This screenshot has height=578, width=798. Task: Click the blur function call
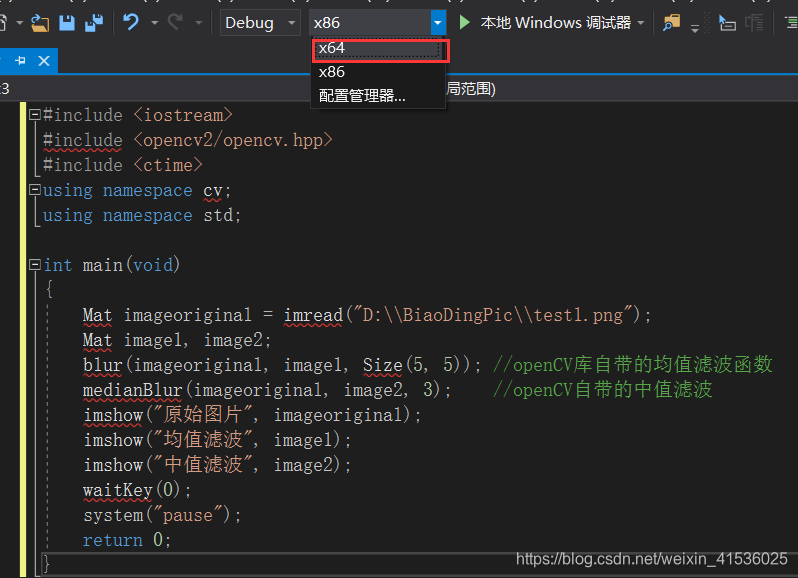coord(102,365)
